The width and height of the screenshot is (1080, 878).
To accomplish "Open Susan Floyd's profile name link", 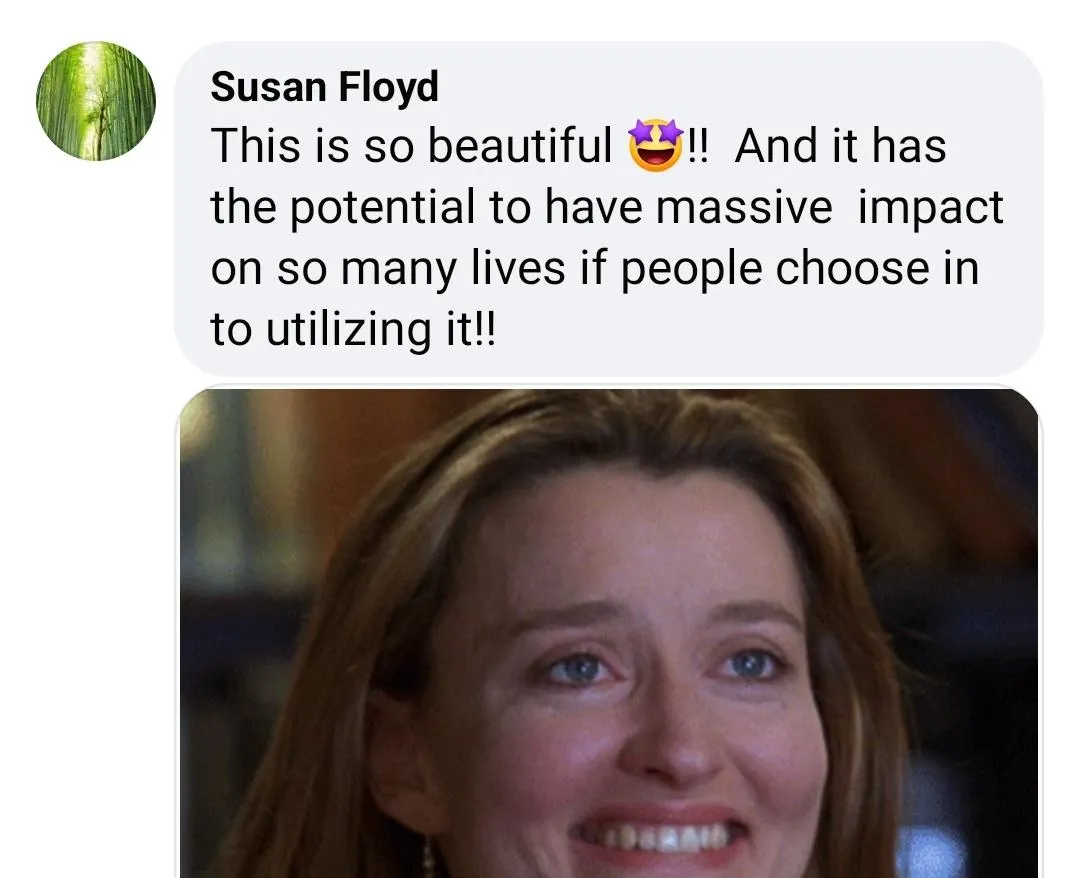I will pos(324,87).
